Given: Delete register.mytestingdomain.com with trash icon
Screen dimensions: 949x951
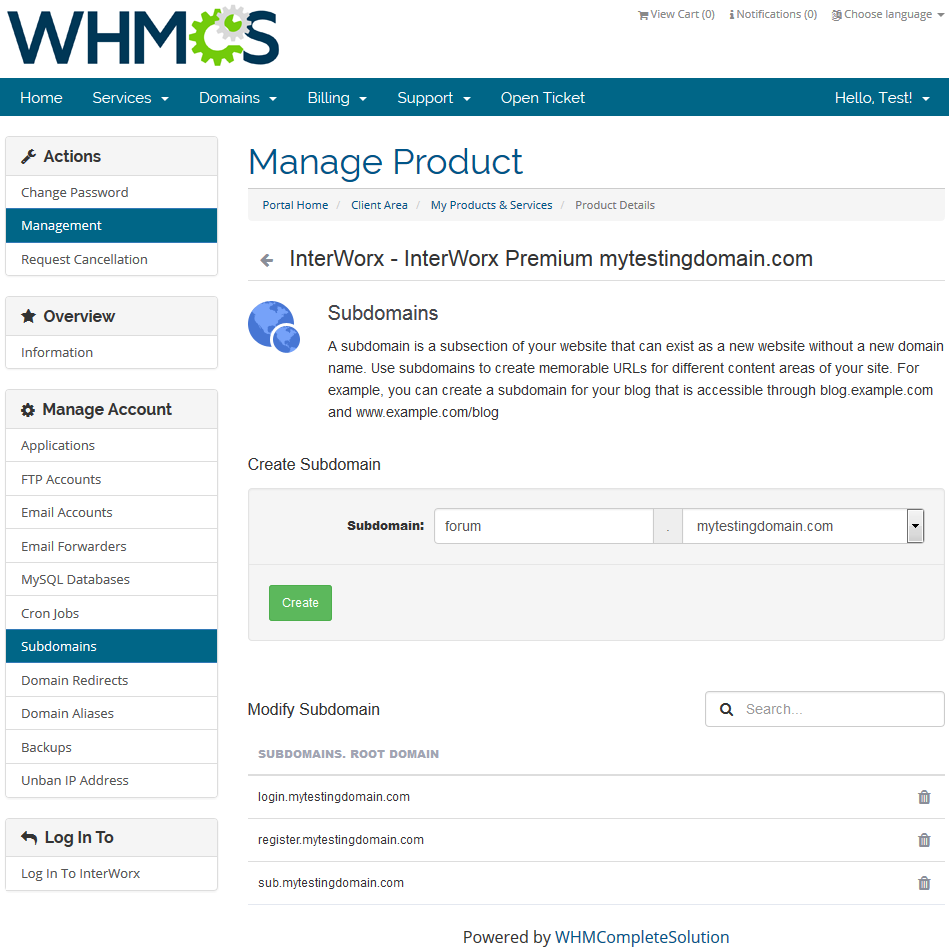Looking at the screenshot, I should coord(924,840).
